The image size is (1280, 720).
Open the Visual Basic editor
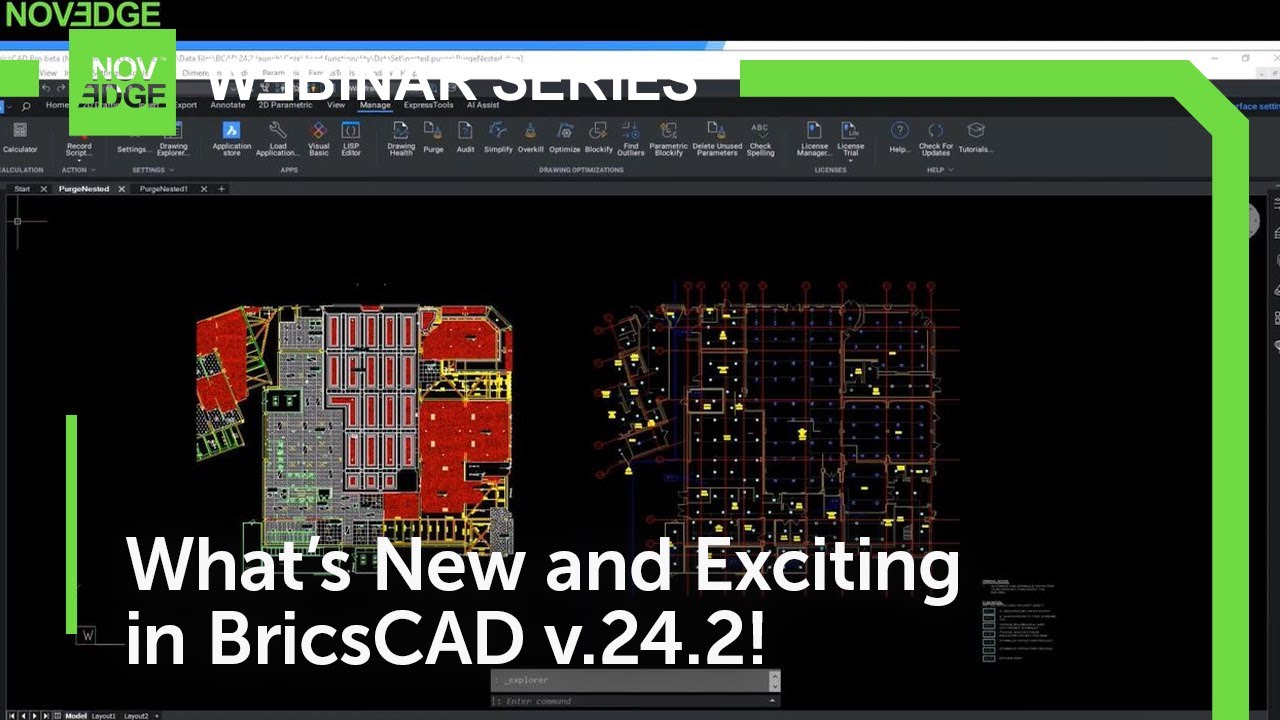[318, 138]
